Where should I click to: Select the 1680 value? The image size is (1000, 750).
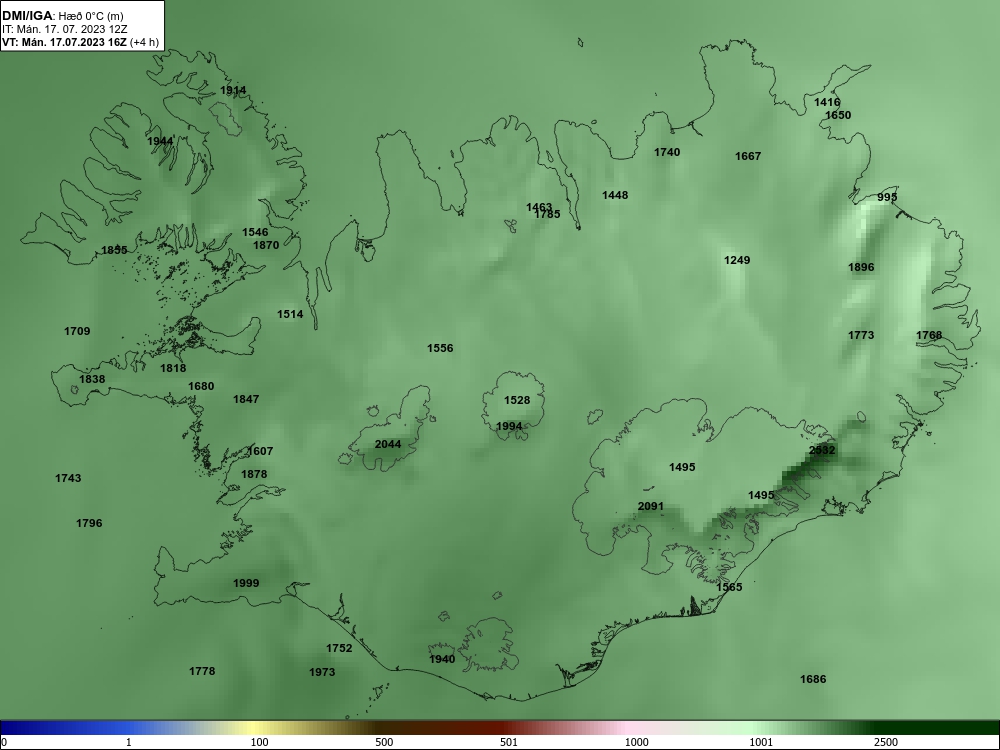(201, 386)
